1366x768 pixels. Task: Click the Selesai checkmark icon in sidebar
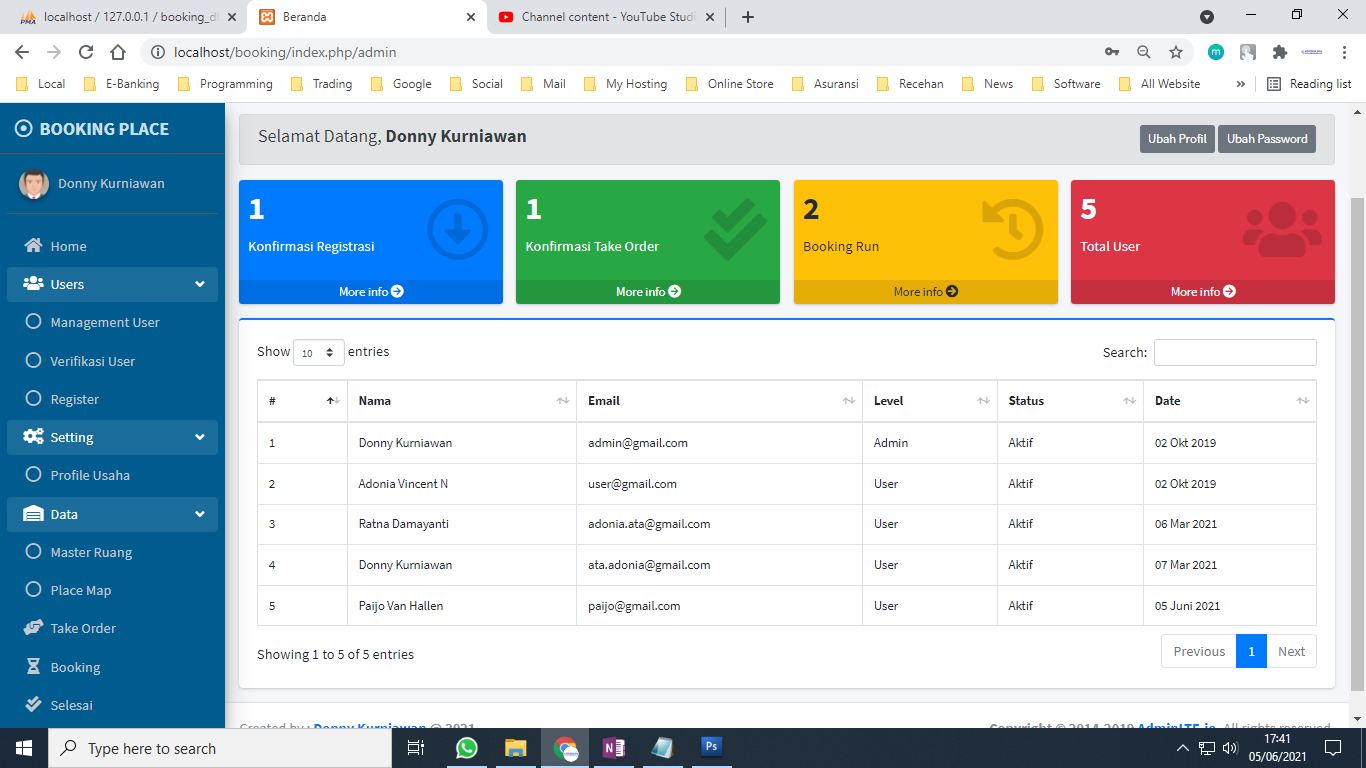[x=33, y=705]
